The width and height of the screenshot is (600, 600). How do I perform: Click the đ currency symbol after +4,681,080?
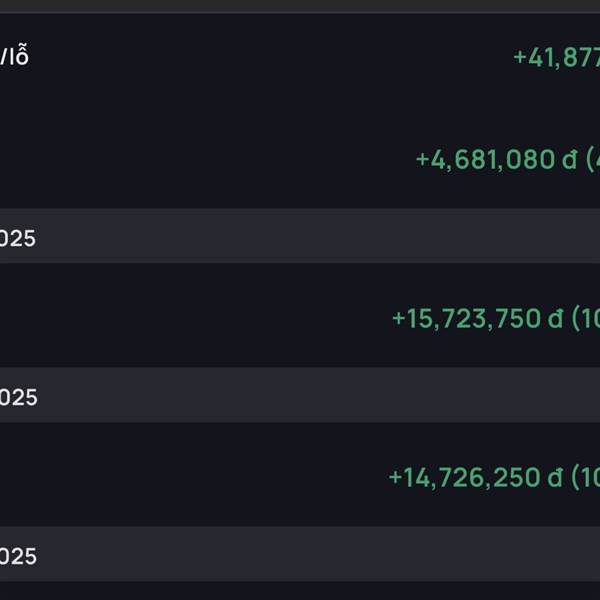pyautogui.click(x=569, y=159)
